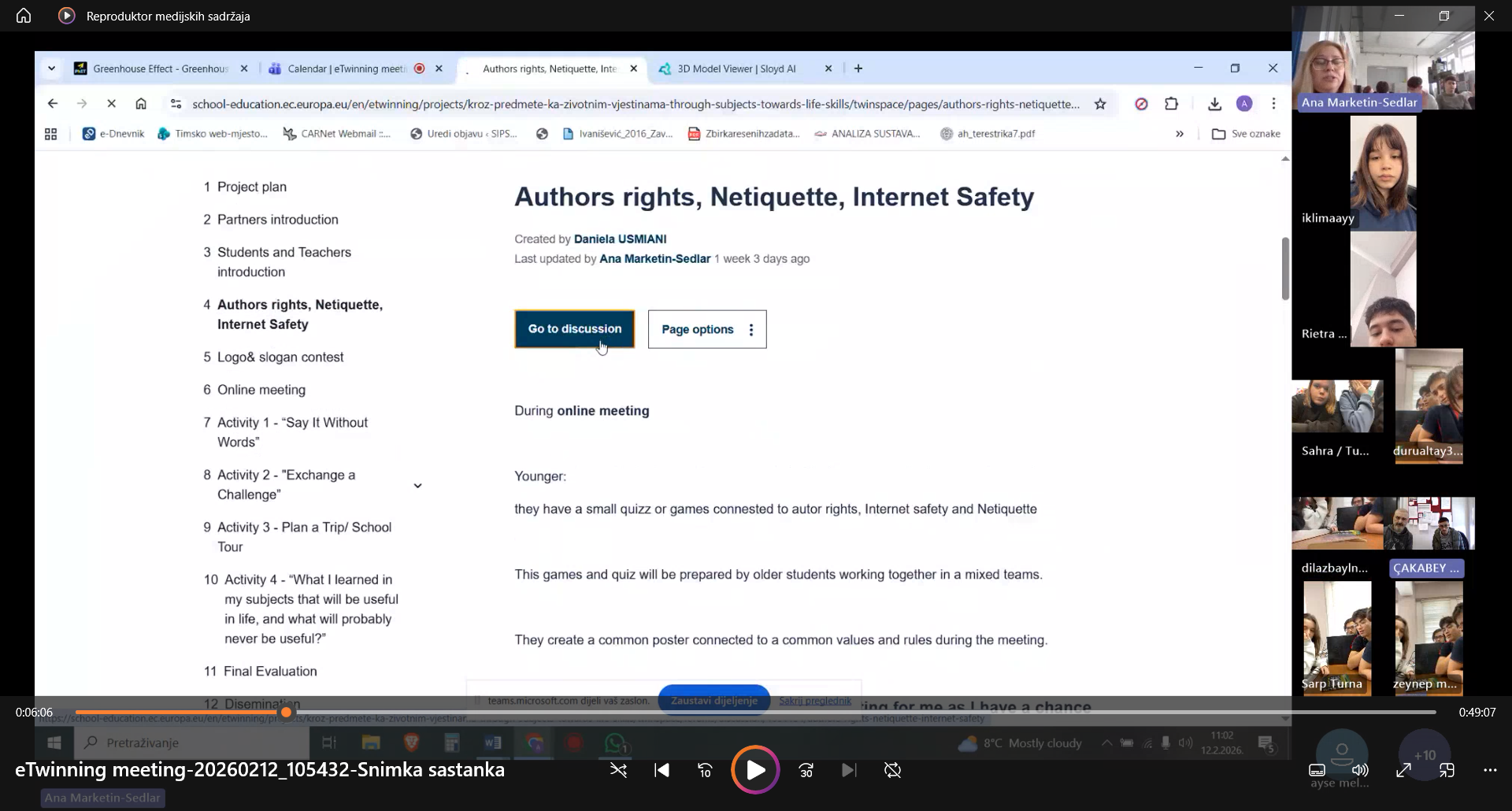The image size is (1512, 811).
Task: Click the Go to discussion button
Action: click(574, 329)
